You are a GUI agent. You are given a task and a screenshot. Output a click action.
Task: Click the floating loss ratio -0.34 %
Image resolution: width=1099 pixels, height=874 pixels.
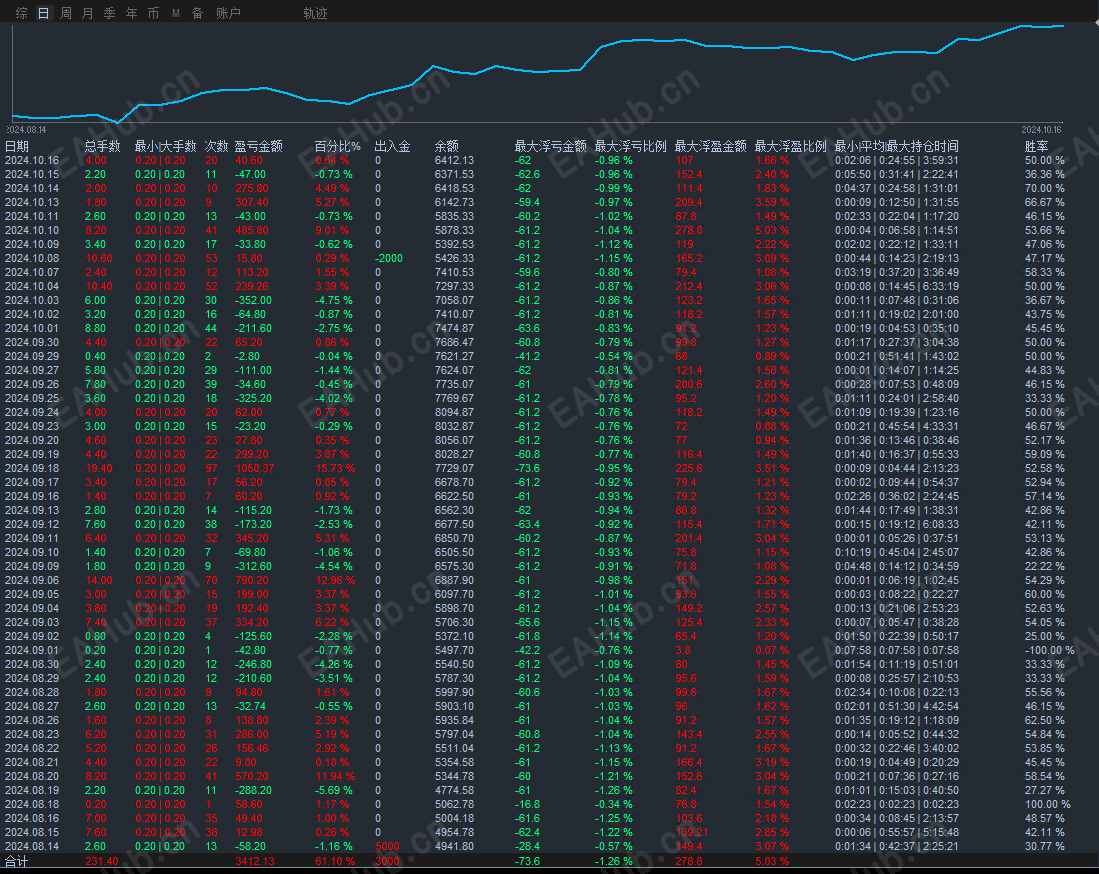(x=613, y=805)
